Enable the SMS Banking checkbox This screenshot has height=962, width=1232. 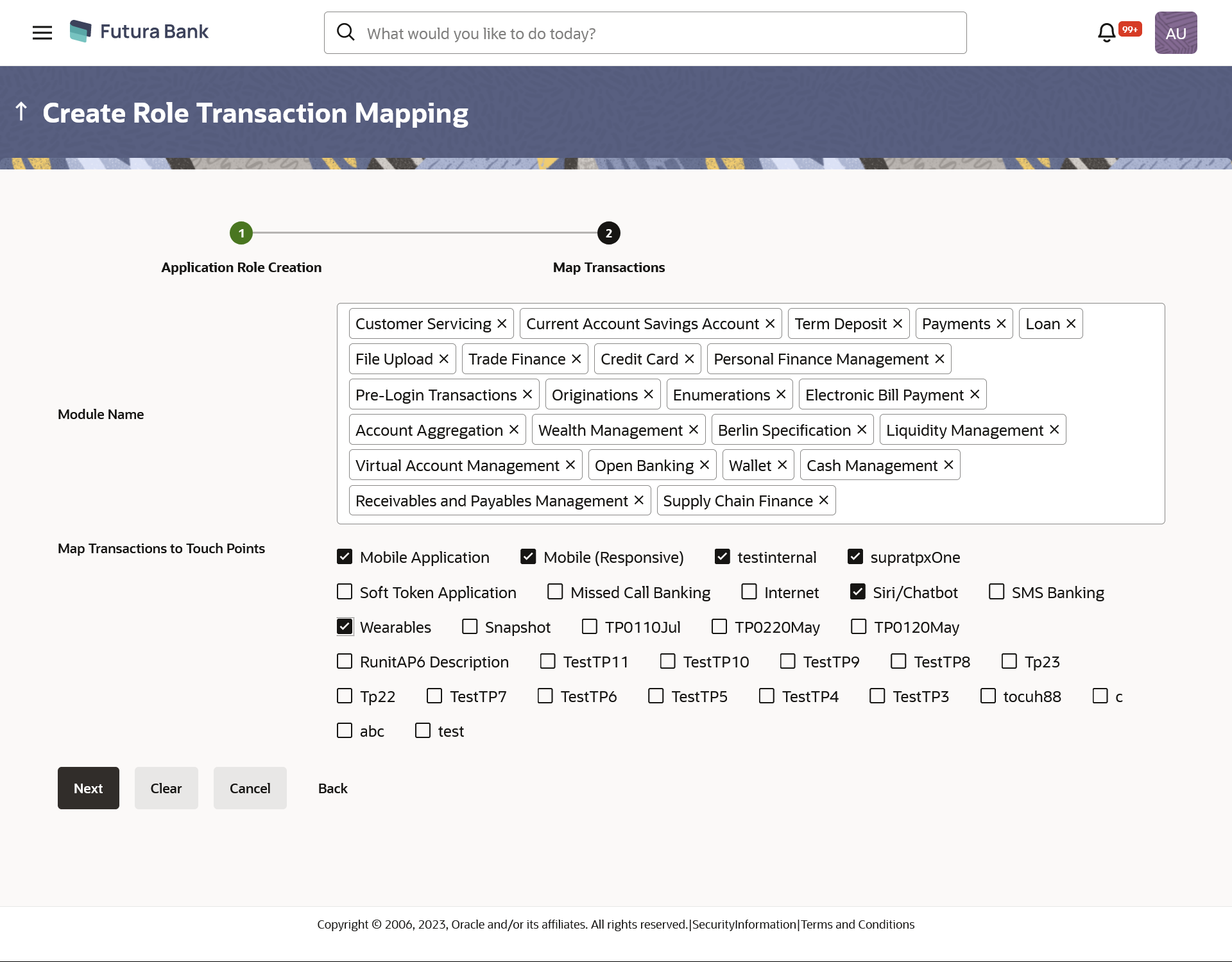pyautogui.click(x=996, y=592)
